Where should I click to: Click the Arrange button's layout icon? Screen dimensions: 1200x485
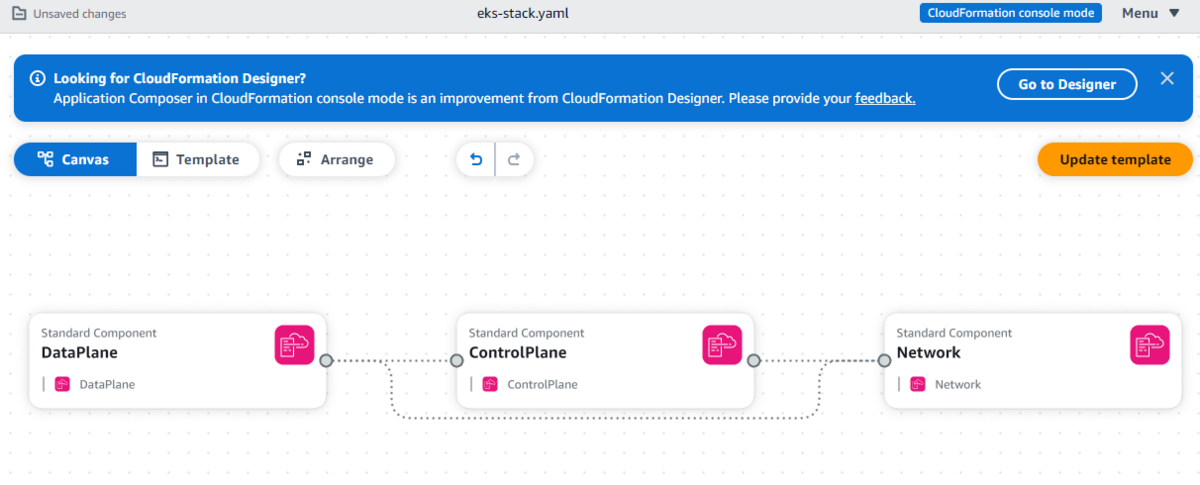(304, 159)
